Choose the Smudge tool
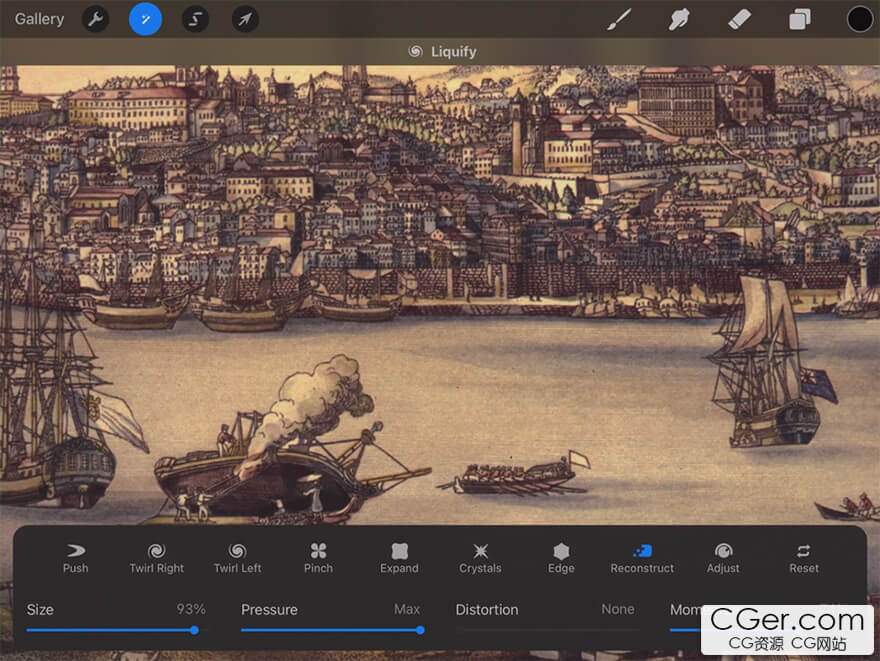The width and height of the screenshot is (880, 661). pyautogui.click(x=680, y=19)
